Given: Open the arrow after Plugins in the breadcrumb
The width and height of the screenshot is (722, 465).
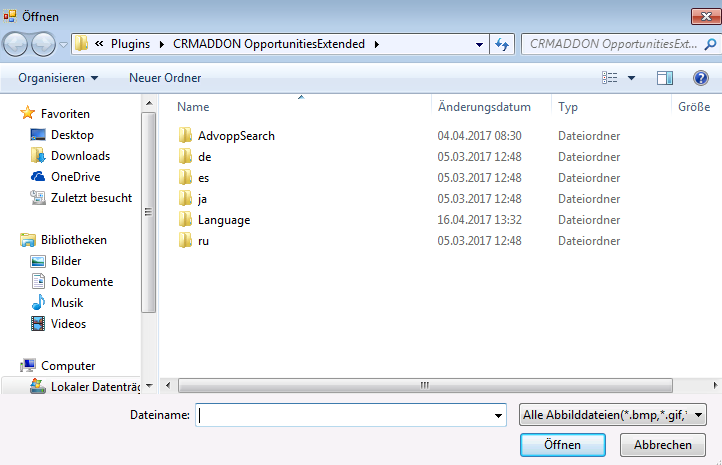Looking at the screenshot, I should point(162,44).
